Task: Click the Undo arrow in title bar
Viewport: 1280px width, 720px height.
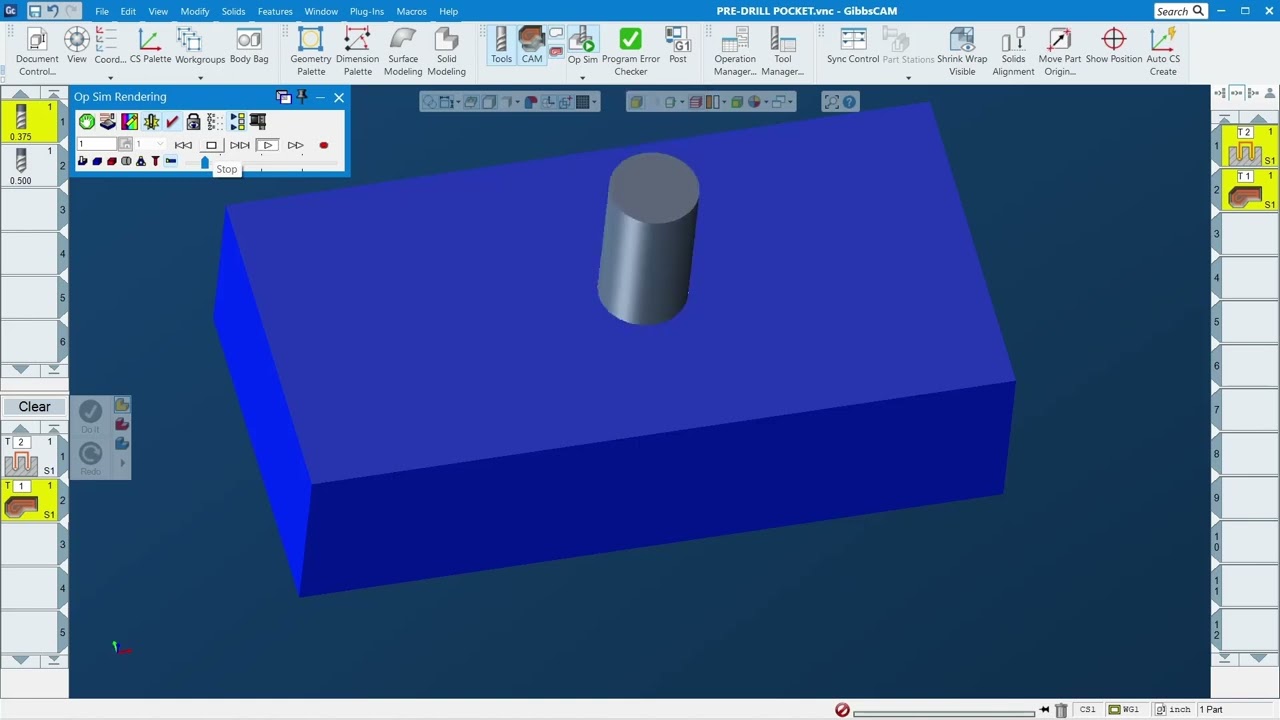Action: 52,11
